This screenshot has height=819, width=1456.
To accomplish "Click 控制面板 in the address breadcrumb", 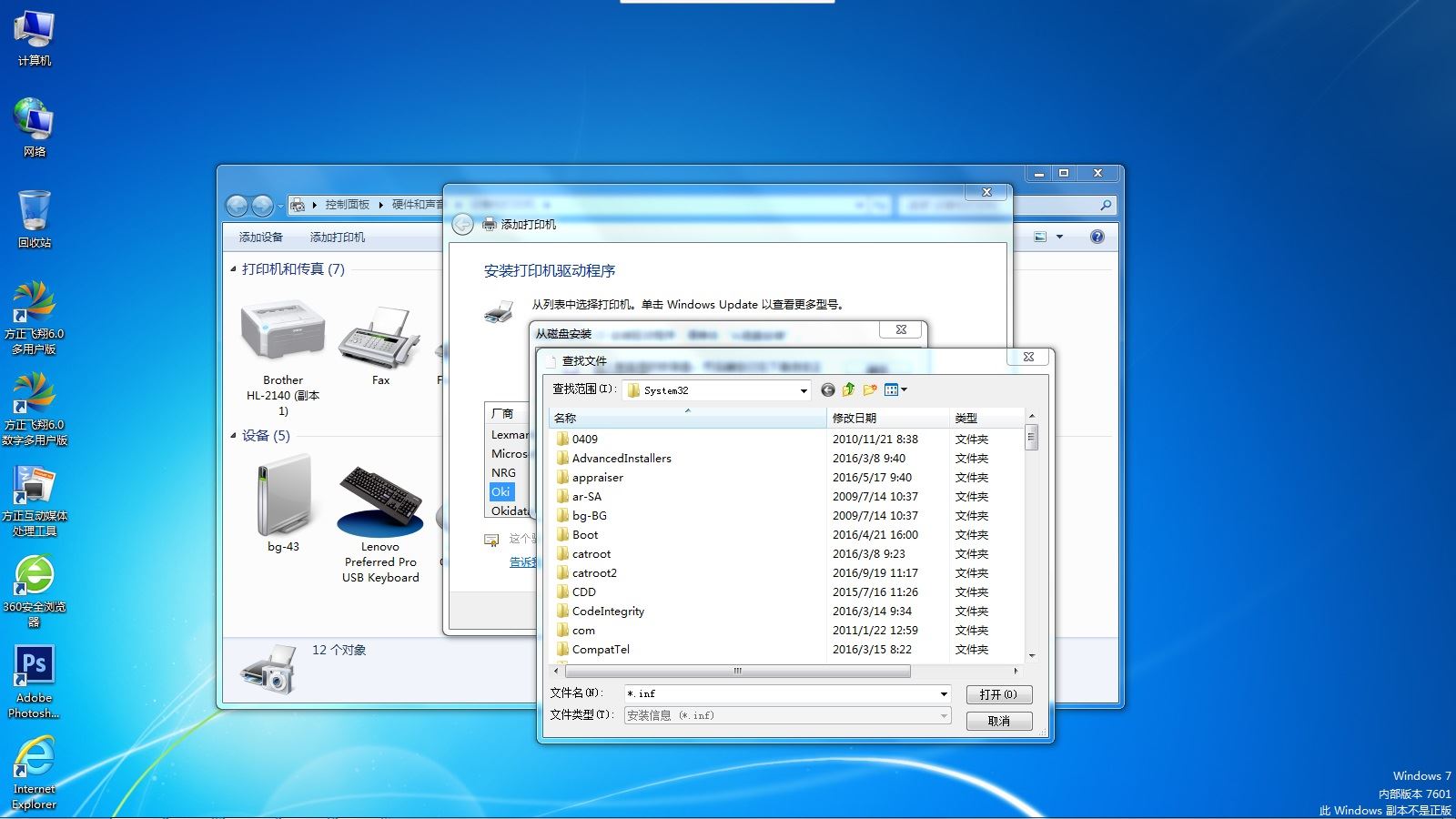I will click(x=348, y=205).
